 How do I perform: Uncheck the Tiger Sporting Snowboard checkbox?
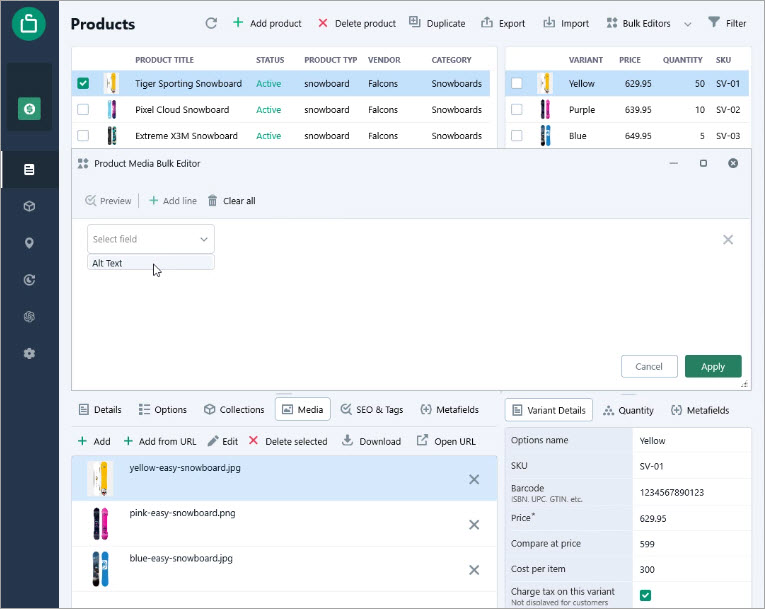click(x=83, y=83)
